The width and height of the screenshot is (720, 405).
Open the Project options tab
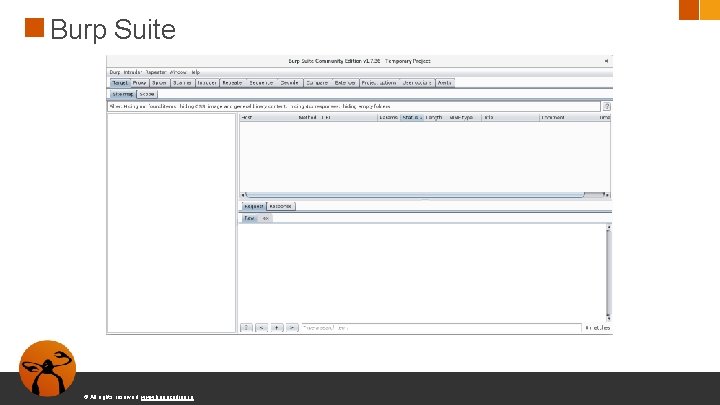[379, 83]
